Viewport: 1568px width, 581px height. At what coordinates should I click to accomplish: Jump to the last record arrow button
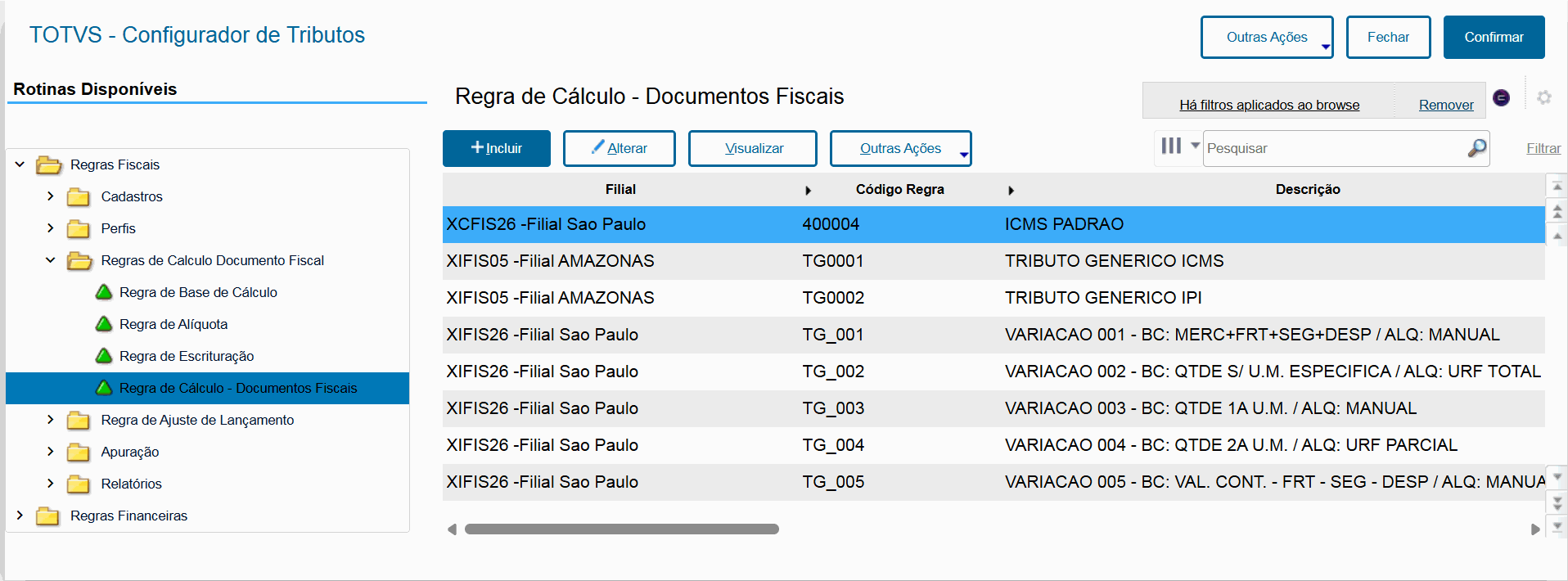tap(1557, 526)
